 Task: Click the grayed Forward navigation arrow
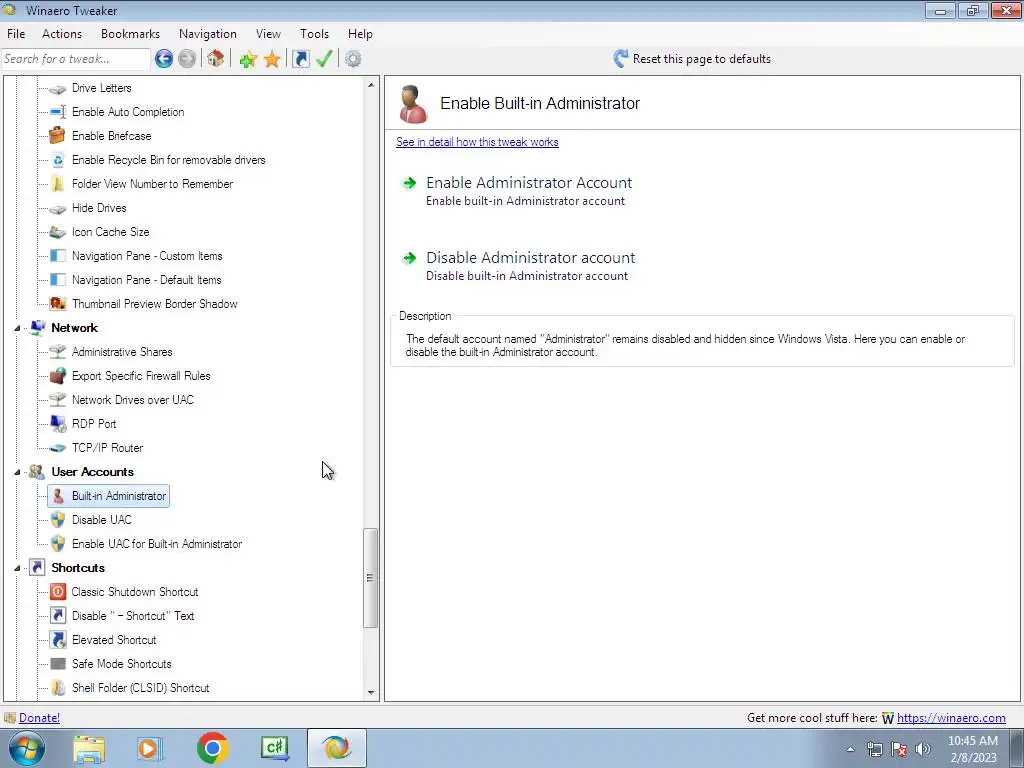point(187,59)
